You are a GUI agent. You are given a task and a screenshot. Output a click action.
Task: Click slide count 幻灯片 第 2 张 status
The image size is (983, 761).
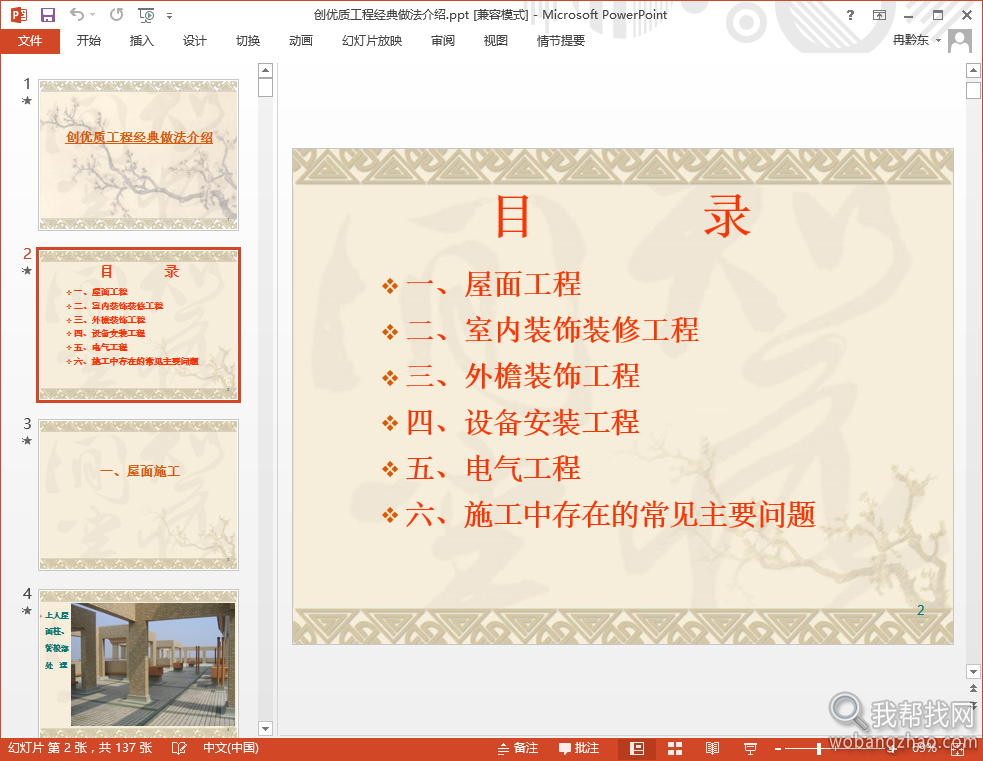coord(80,748)
